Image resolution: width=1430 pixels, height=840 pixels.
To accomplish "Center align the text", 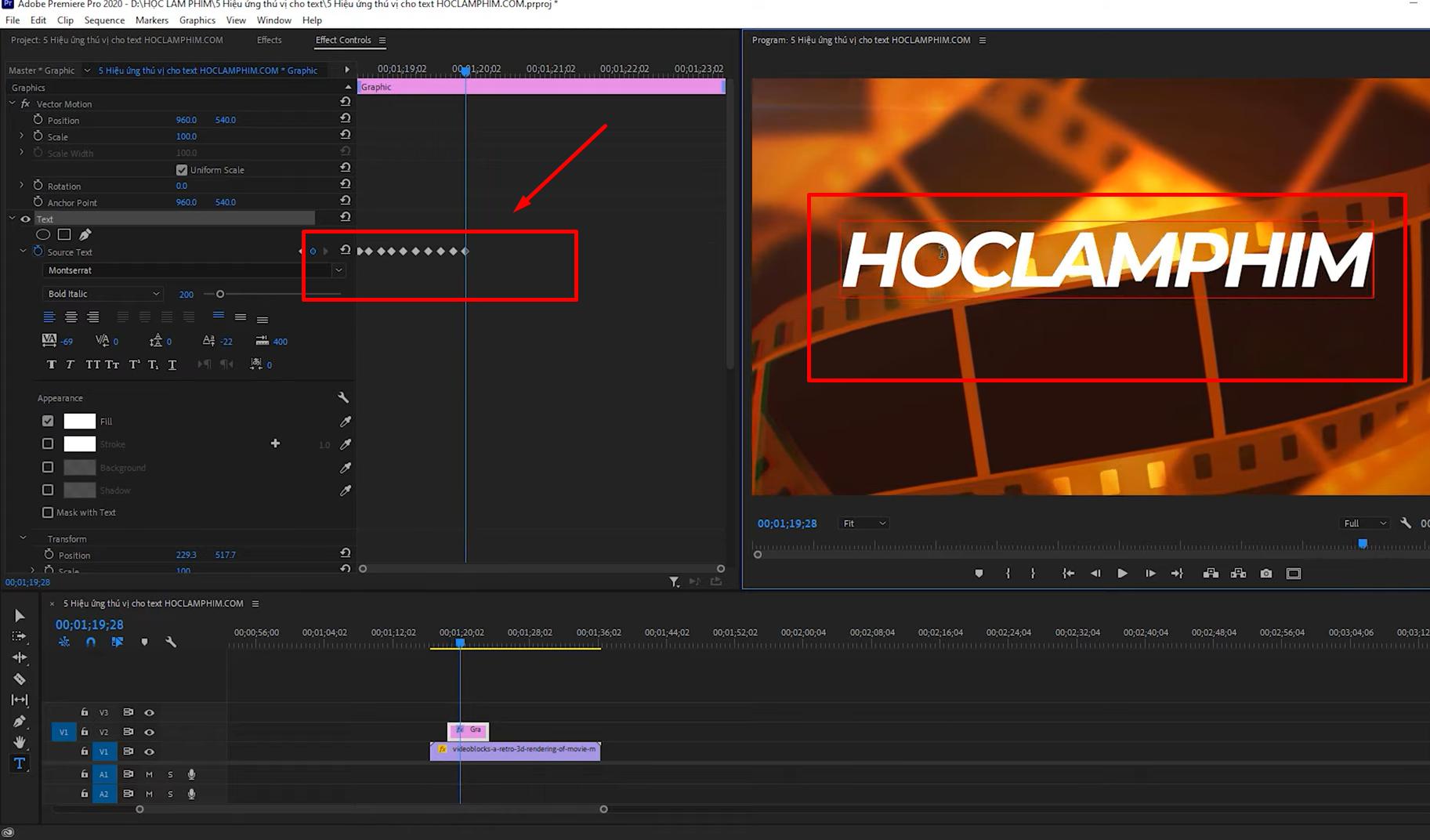I will coord(71,317).
